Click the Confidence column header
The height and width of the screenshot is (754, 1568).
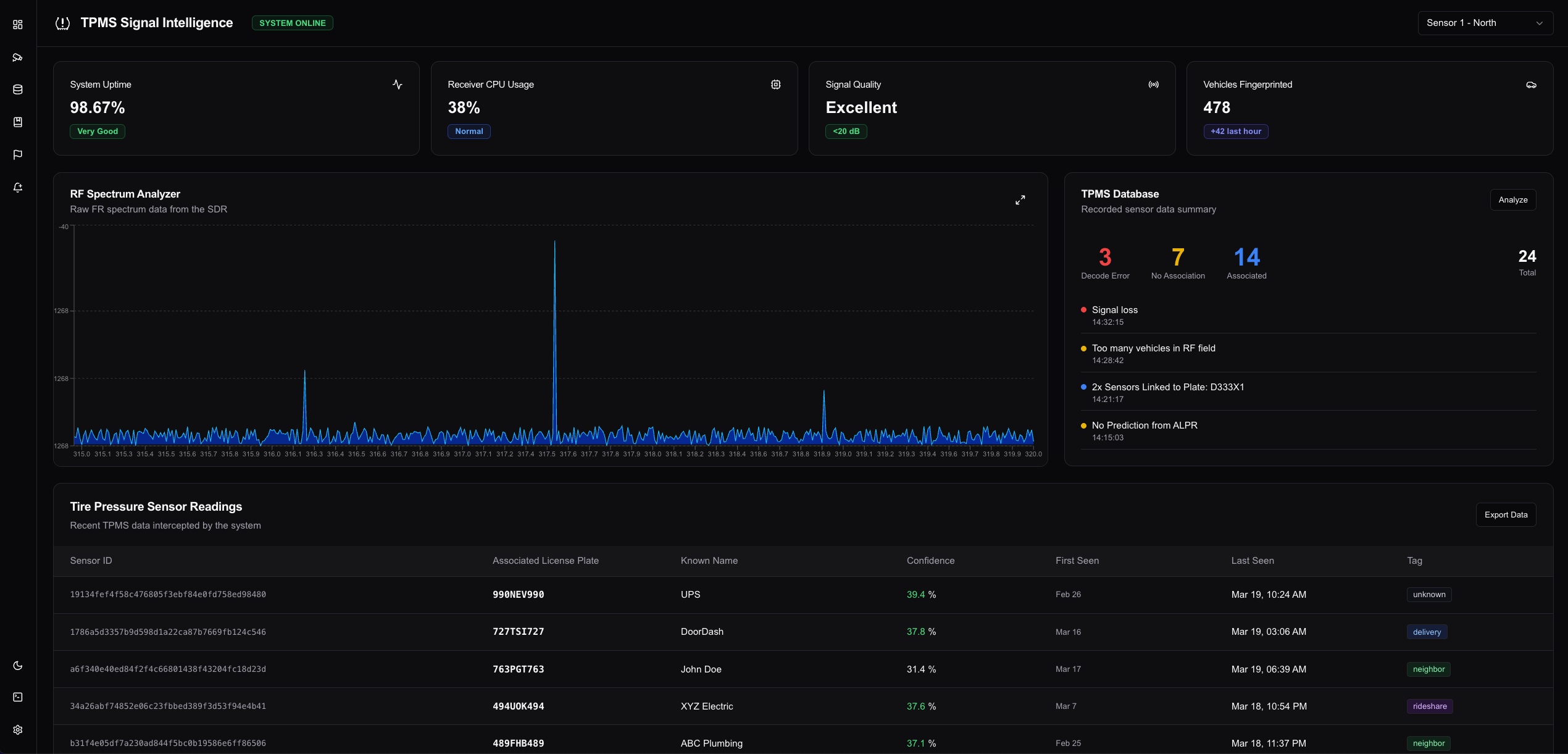(x=930, y=561)
